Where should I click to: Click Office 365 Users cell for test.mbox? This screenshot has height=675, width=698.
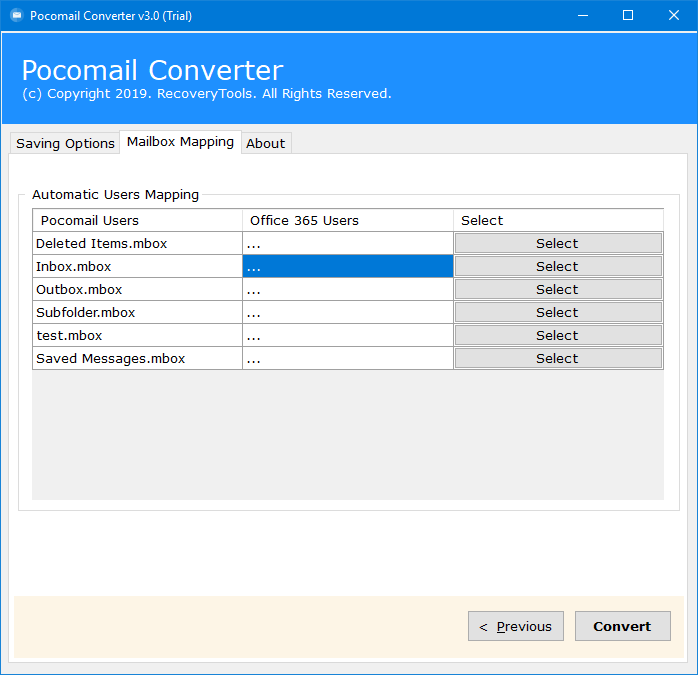(x=348, y=335)
